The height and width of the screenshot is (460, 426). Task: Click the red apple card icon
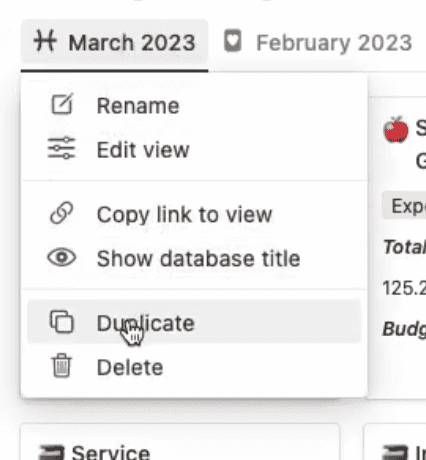pos(396,130)
